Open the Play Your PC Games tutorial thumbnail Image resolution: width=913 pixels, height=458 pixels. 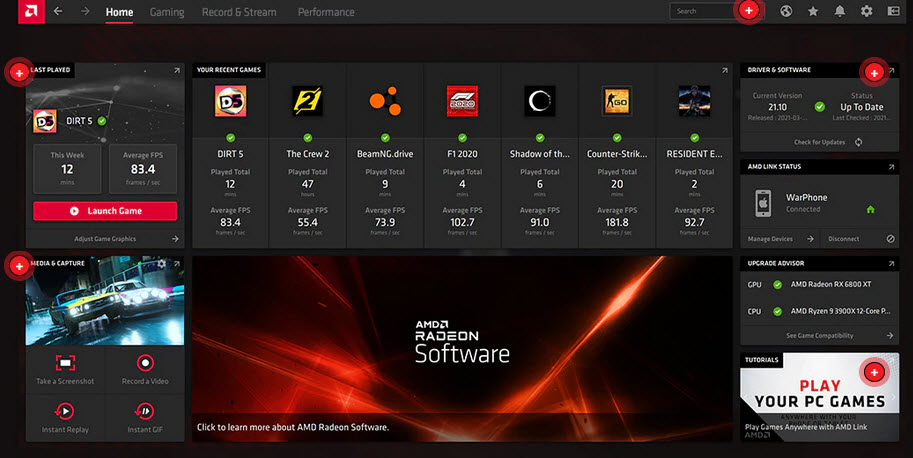point(819,396)
